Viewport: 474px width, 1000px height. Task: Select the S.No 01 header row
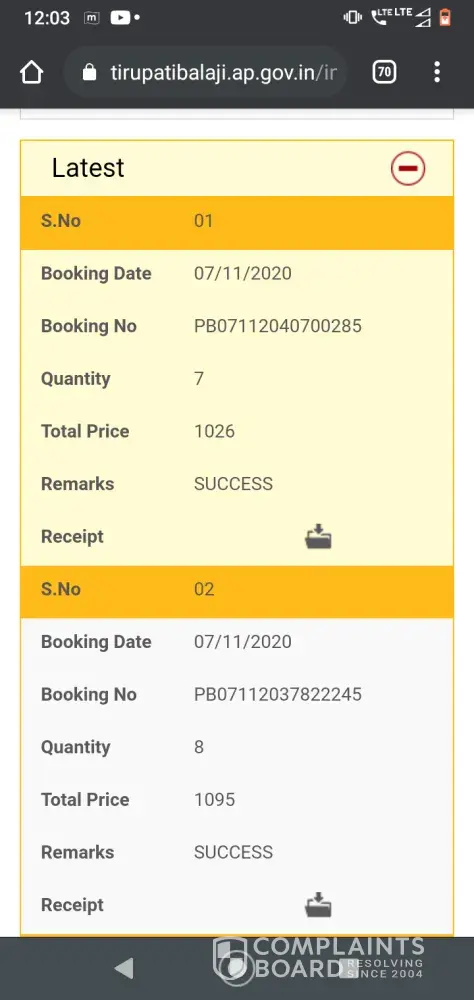tap(237, 222)
